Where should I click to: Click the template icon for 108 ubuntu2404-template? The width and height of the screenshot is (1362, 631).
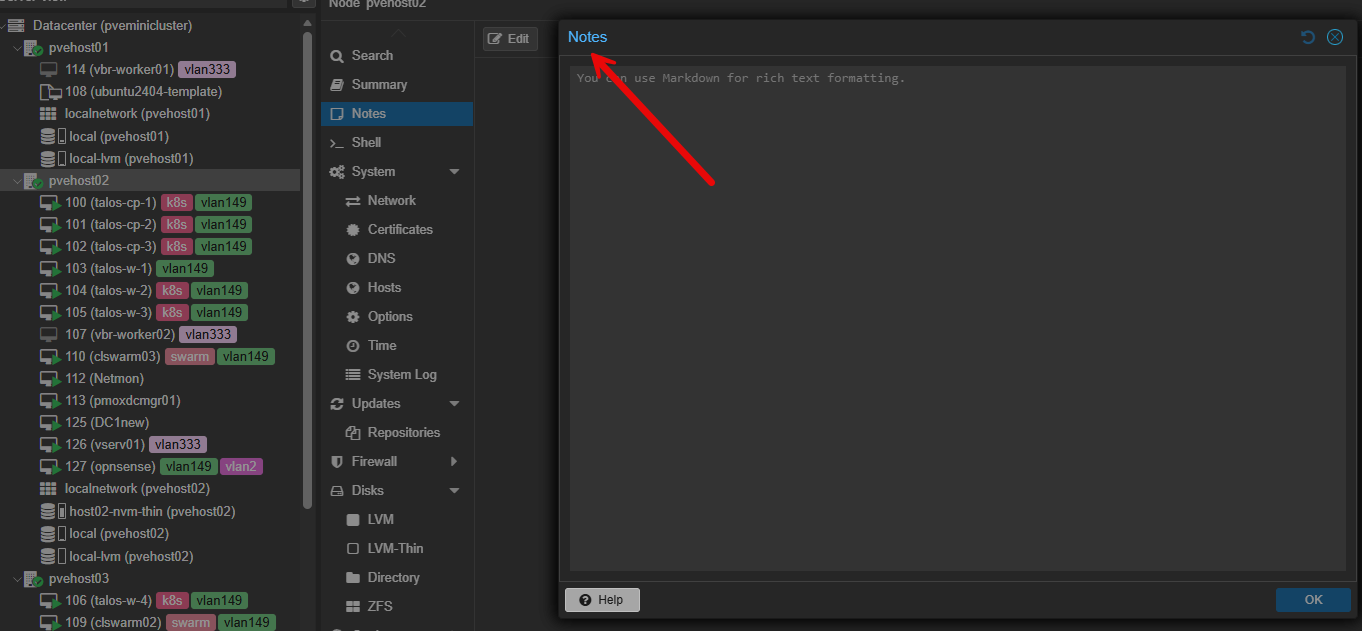pos(49,91)
